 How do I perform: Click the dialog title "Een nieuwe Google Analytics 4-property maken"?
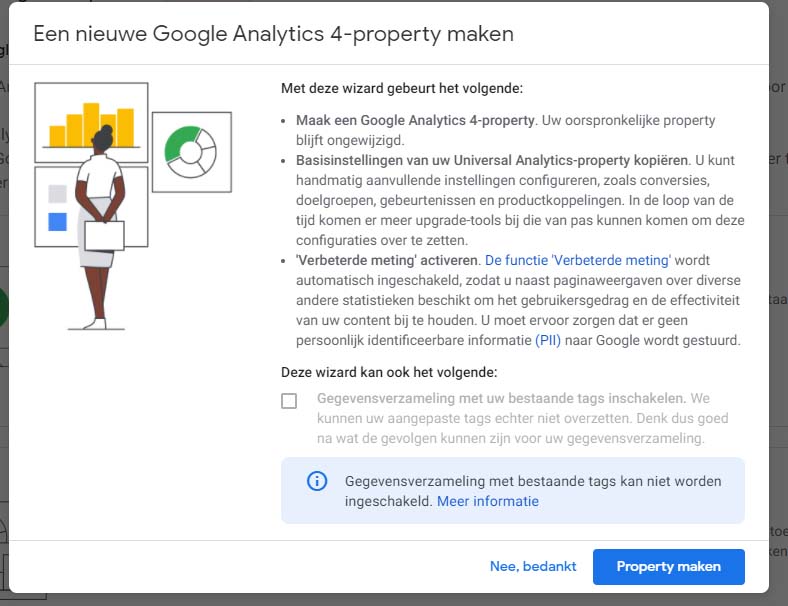point(273,34)
